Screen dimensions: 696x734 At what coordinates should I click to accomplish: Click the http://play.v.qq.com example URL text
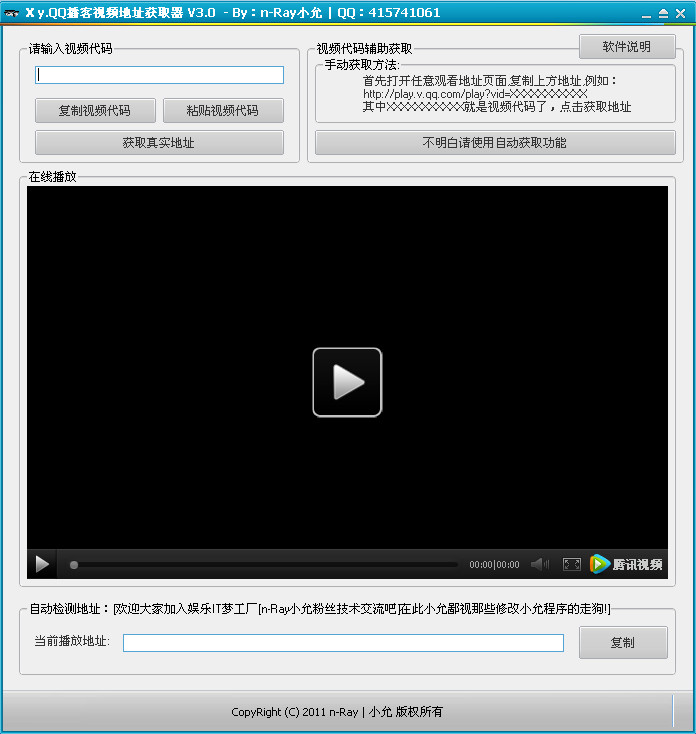point(475,94)
